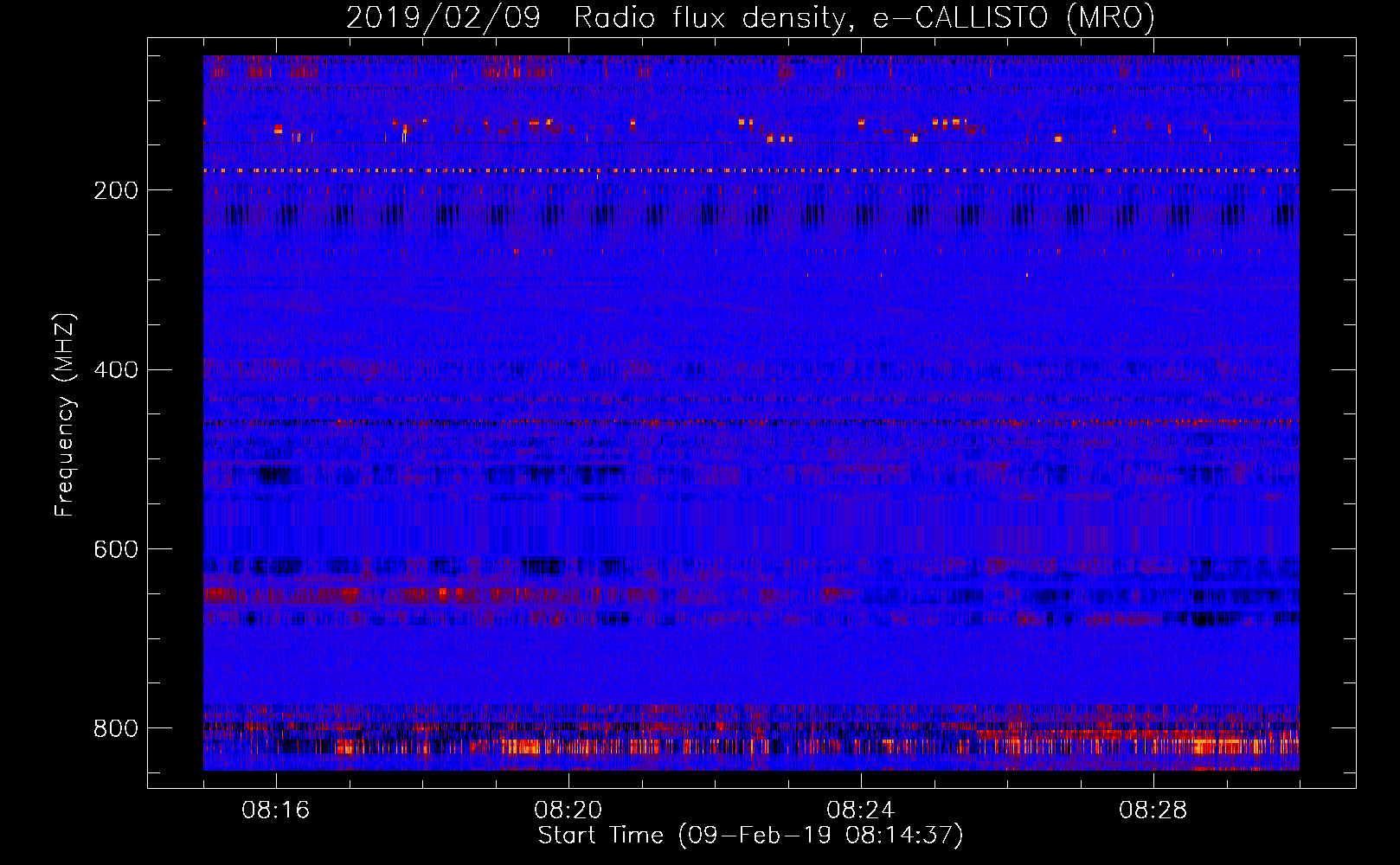Click the 200 frequency tick label

tap(116, 190)
